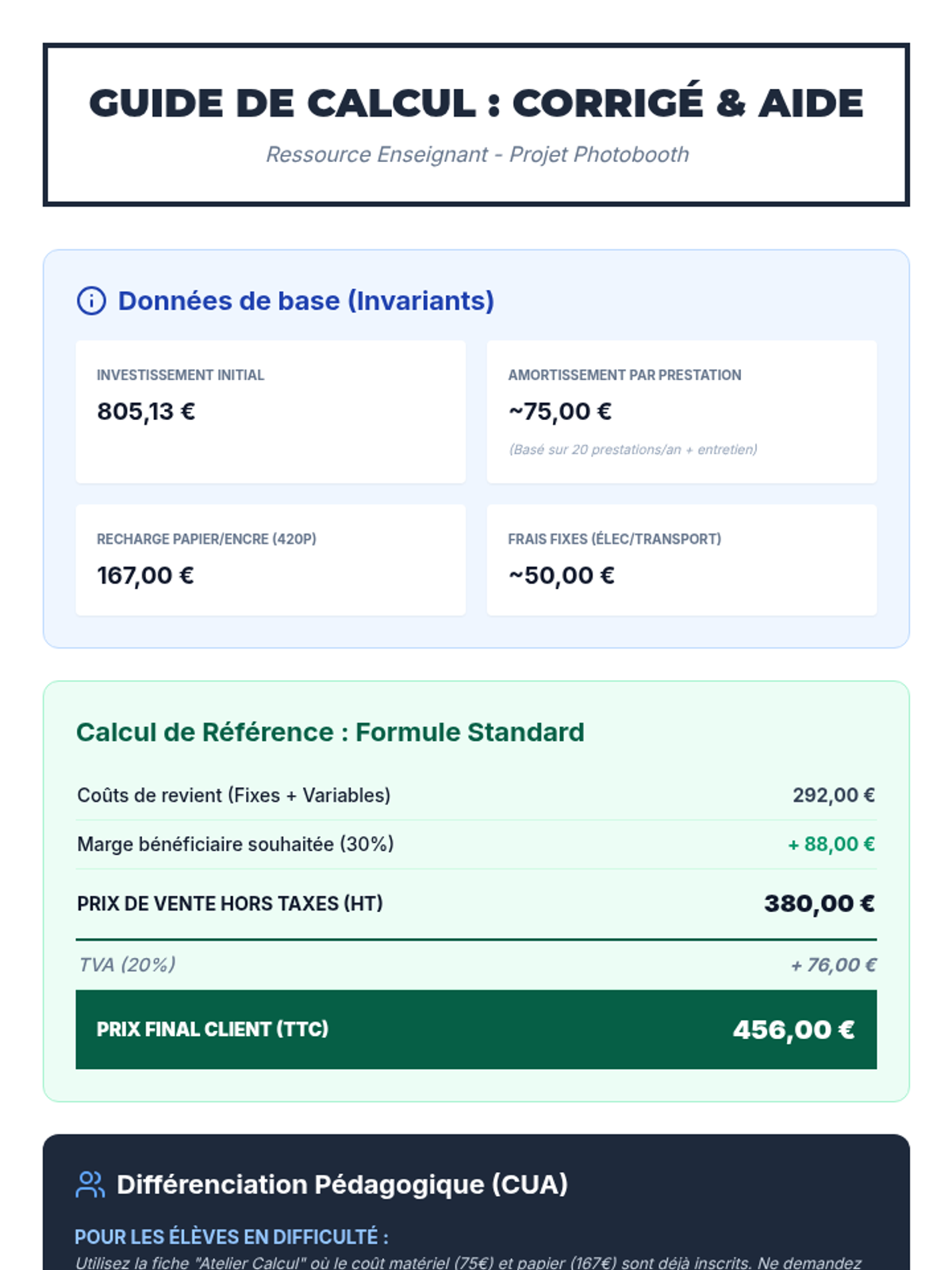
Task: Click the main title Guide de Calcul
Action: click(x=476, y=103)
